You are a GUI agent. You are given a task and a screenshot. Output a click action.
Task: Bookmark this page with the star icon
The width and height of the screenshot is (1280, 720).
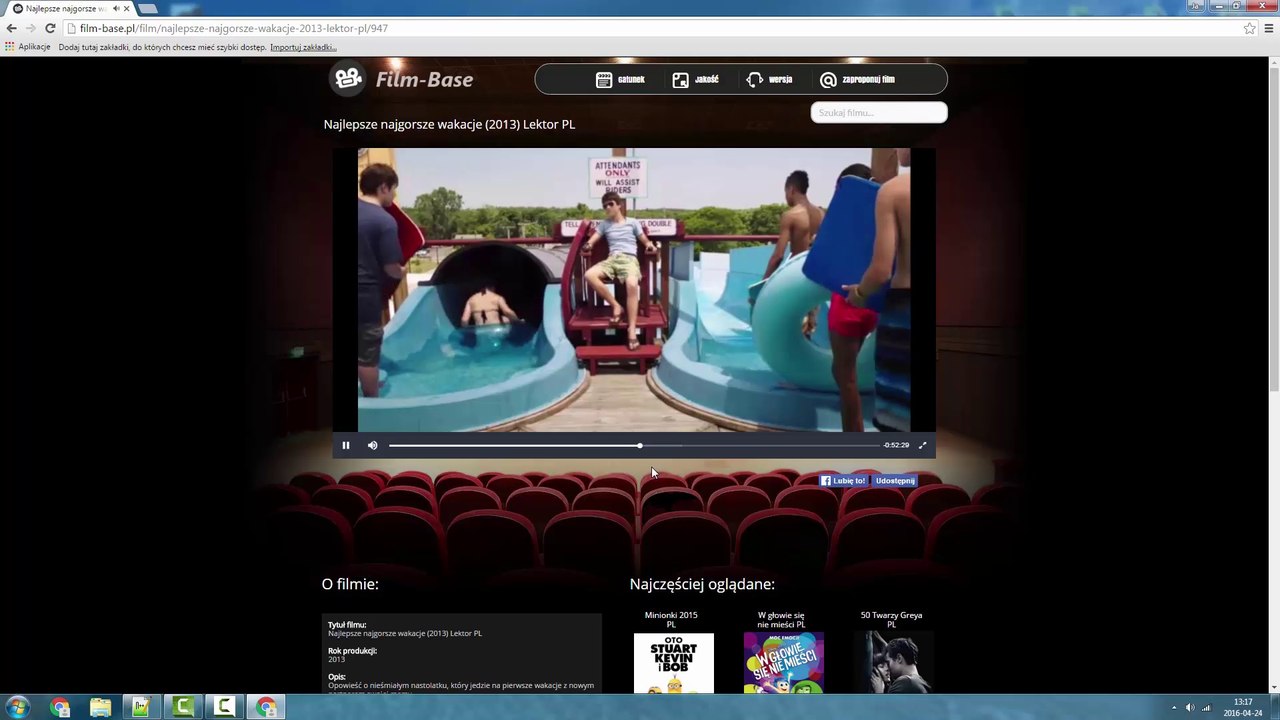(x=1249, y=28)
